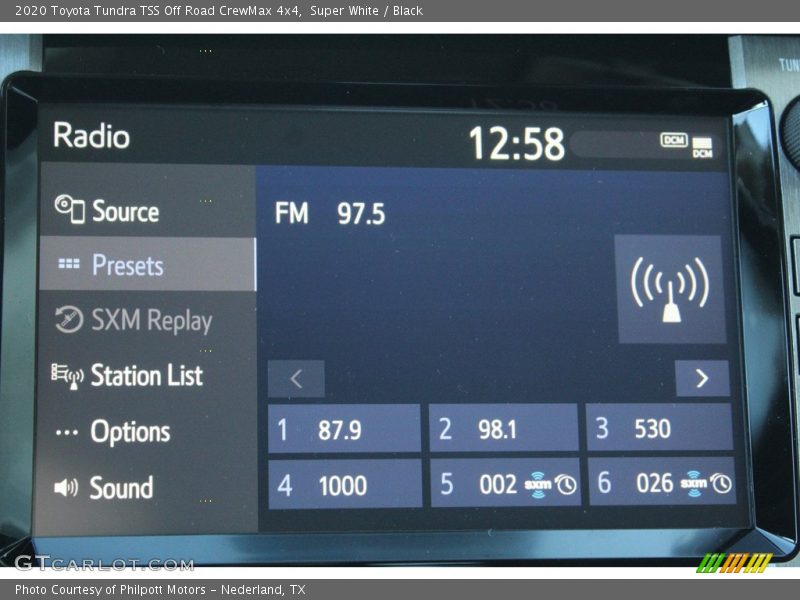The image size is (800, 600).
Task: Tap the DCM status icon
Action: pos(675,141)
